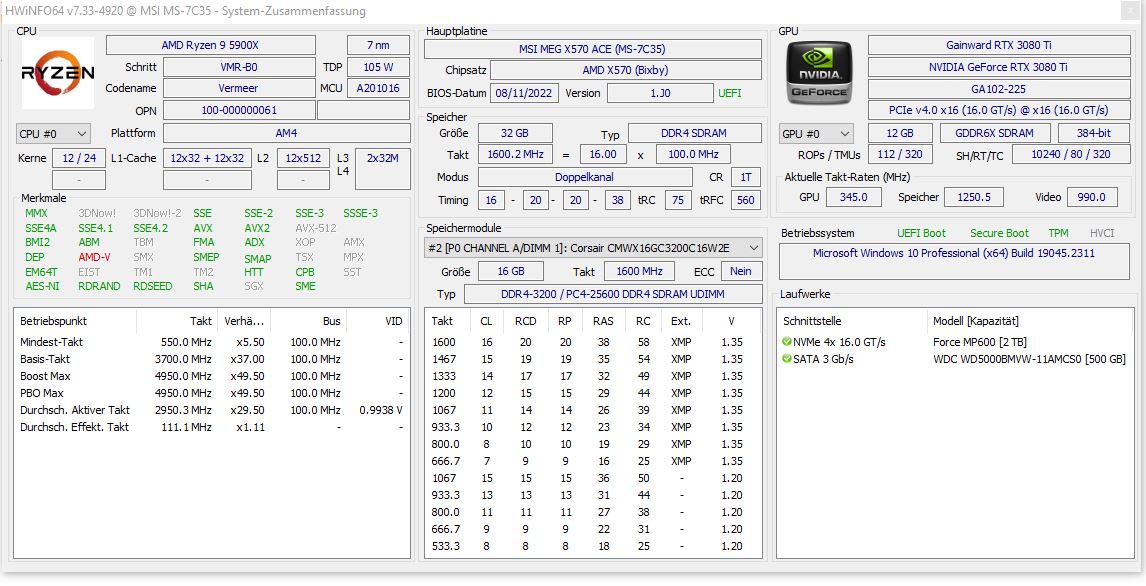
Task: Select the Force MP600 [2 TB] drive entry
Action: tap(980, 342)
